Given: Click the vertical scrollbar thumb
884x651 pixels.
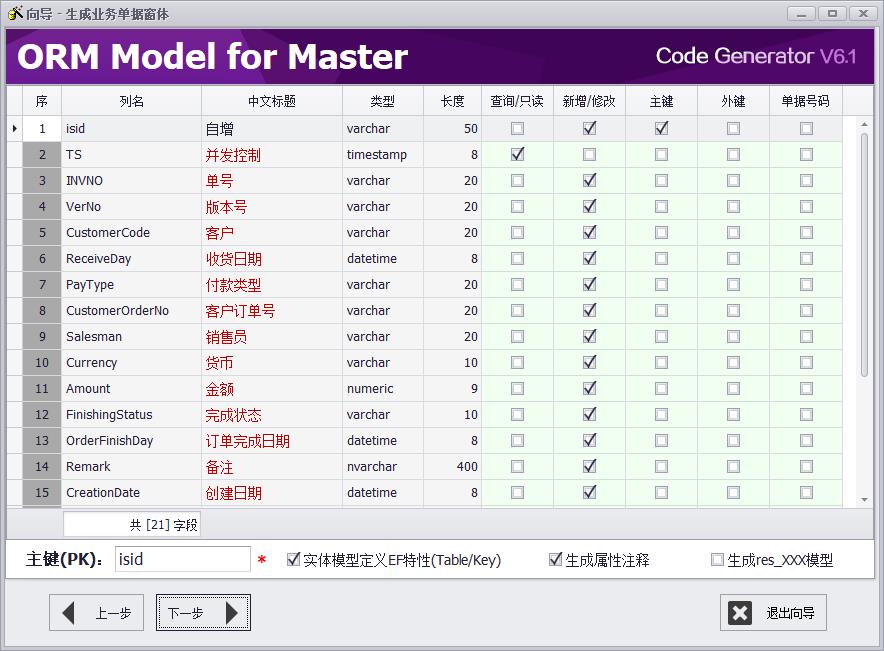Looking at the screenshot, I should (864, 255).
